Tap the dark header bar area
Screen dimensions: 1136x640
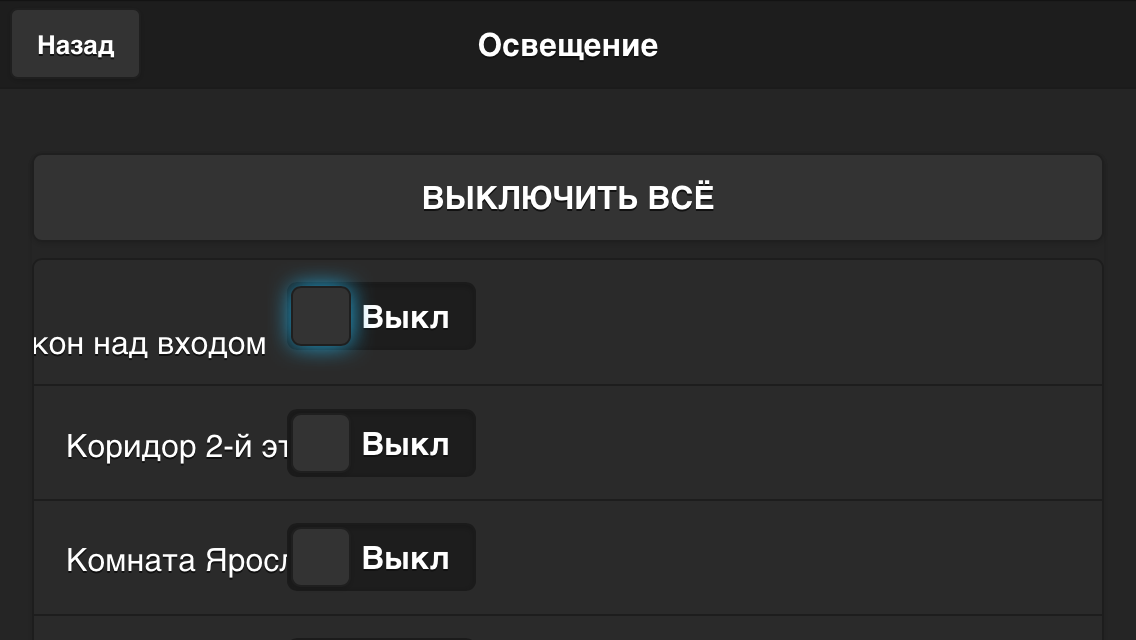pos(900,45)
